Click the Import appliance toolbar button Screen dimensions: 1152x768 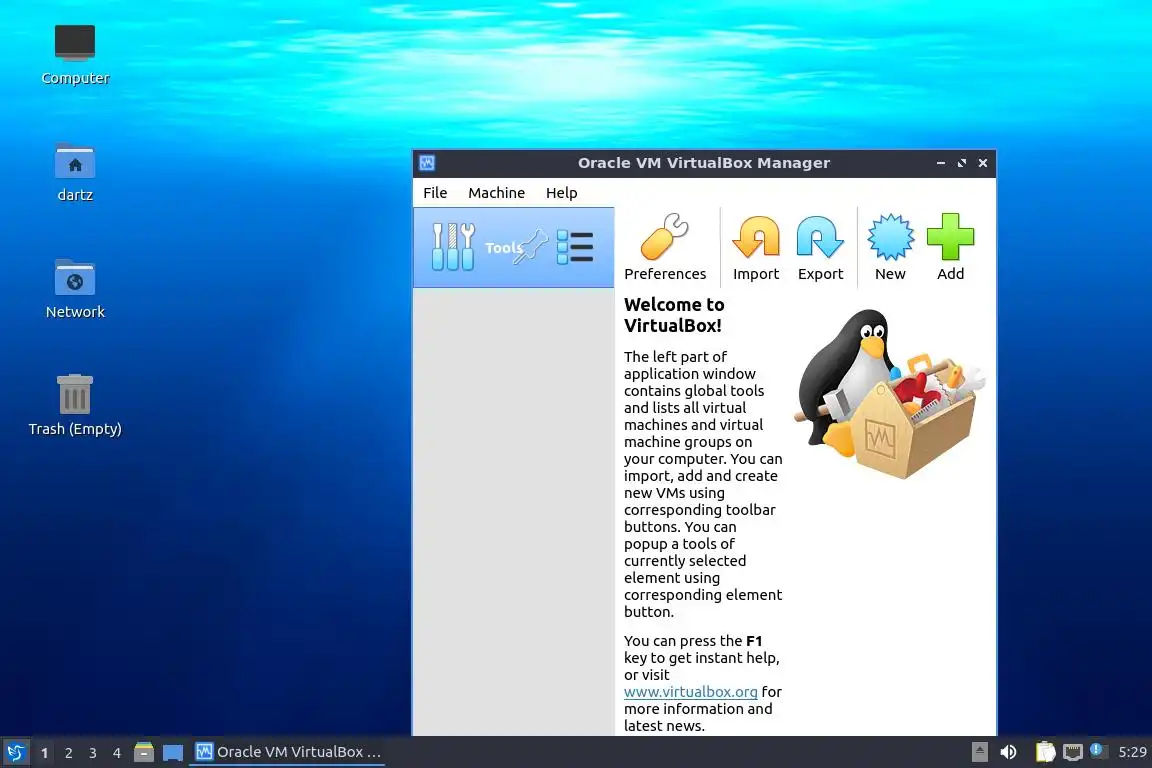click(756, 247)
